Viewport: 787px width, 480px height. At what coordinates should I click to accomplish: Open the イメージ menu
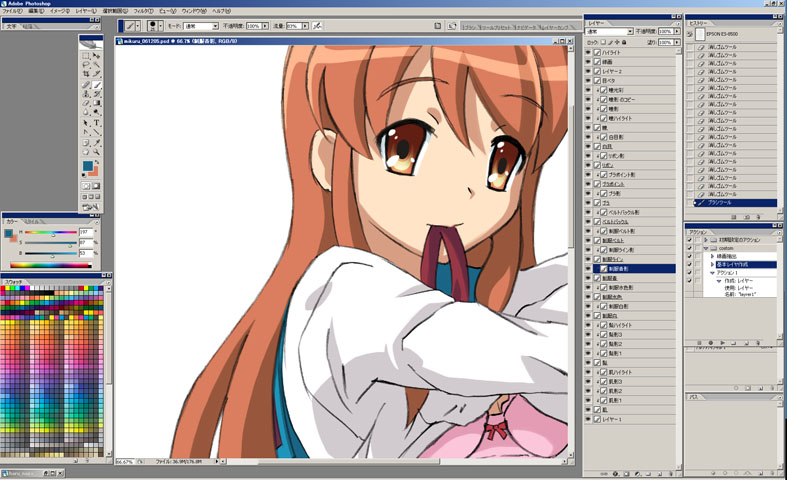pyautogui.click(x=60, y=11)
